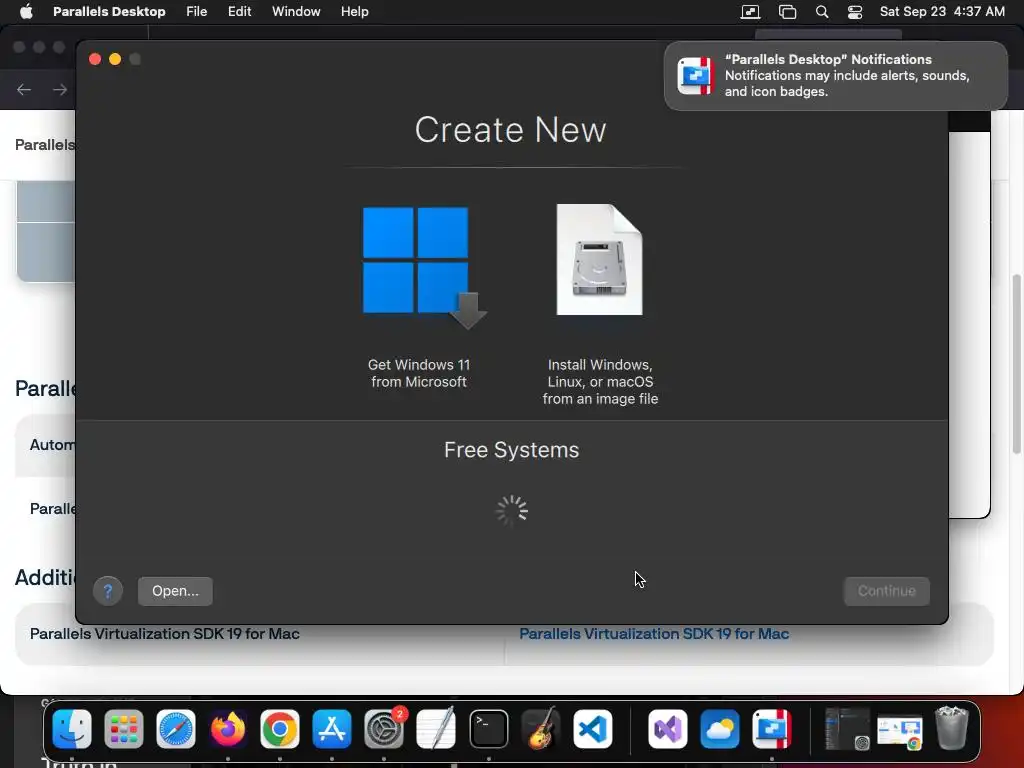The height and width of the screenshot is (768, 1024).
Task: Open the Help menu
Action: (x=355, y=12)
